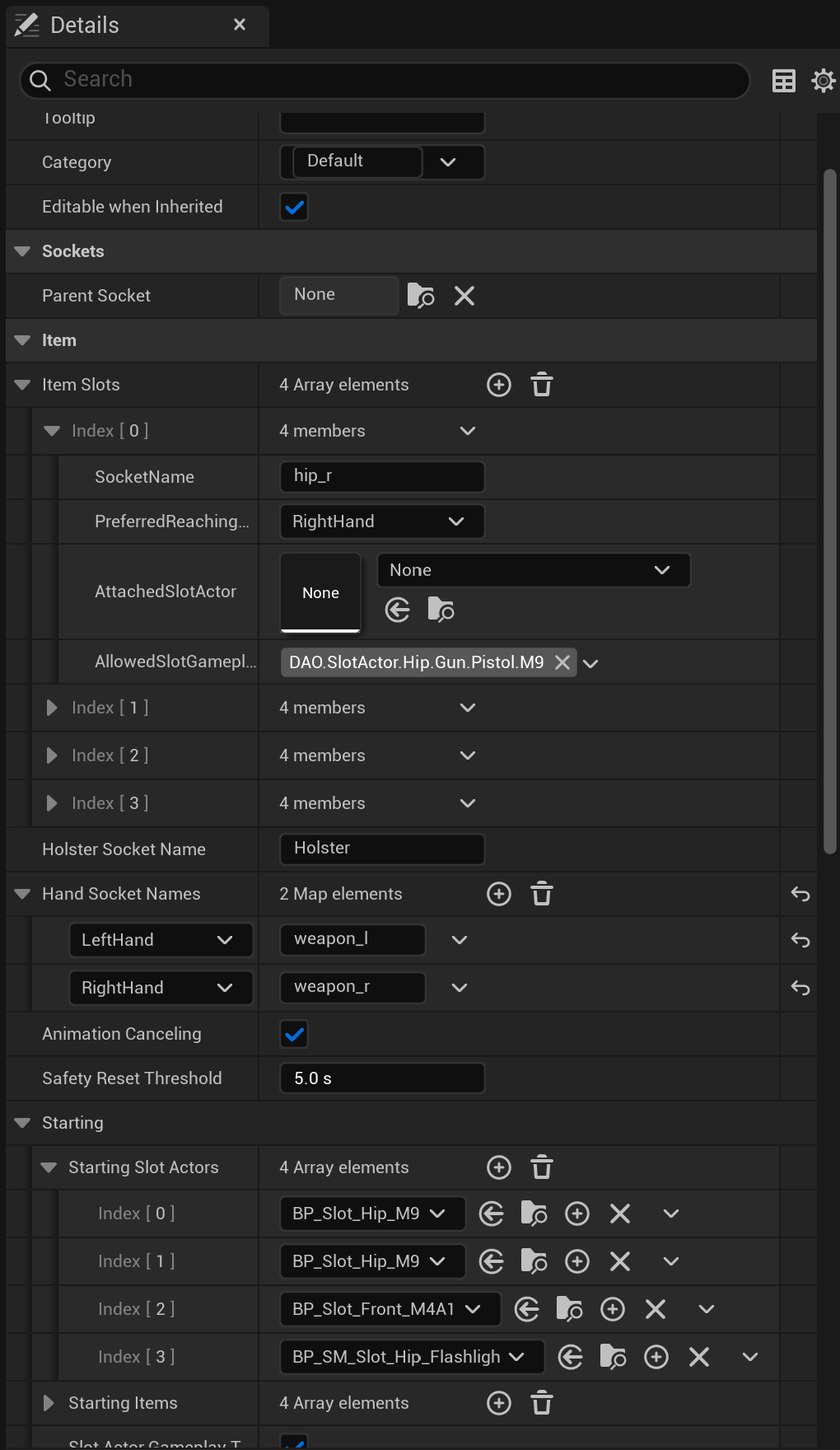Viewport: 840px width, 1450px height.
Task: Reset Hand Socket Names to default
Action: coord(800,894)
